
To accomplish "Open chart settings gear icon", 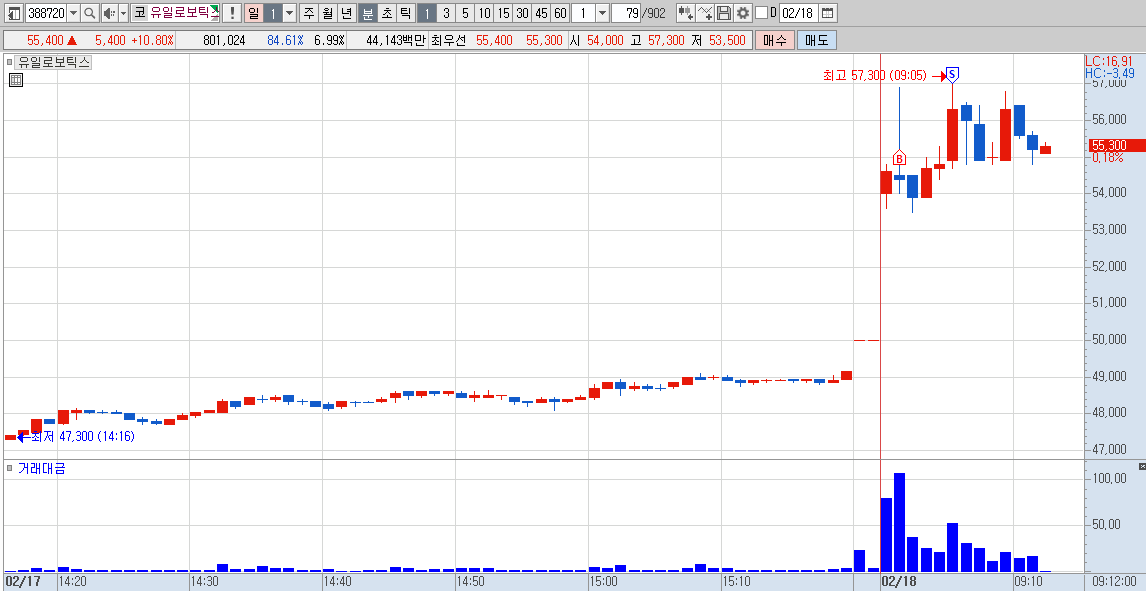I will 743,12.
